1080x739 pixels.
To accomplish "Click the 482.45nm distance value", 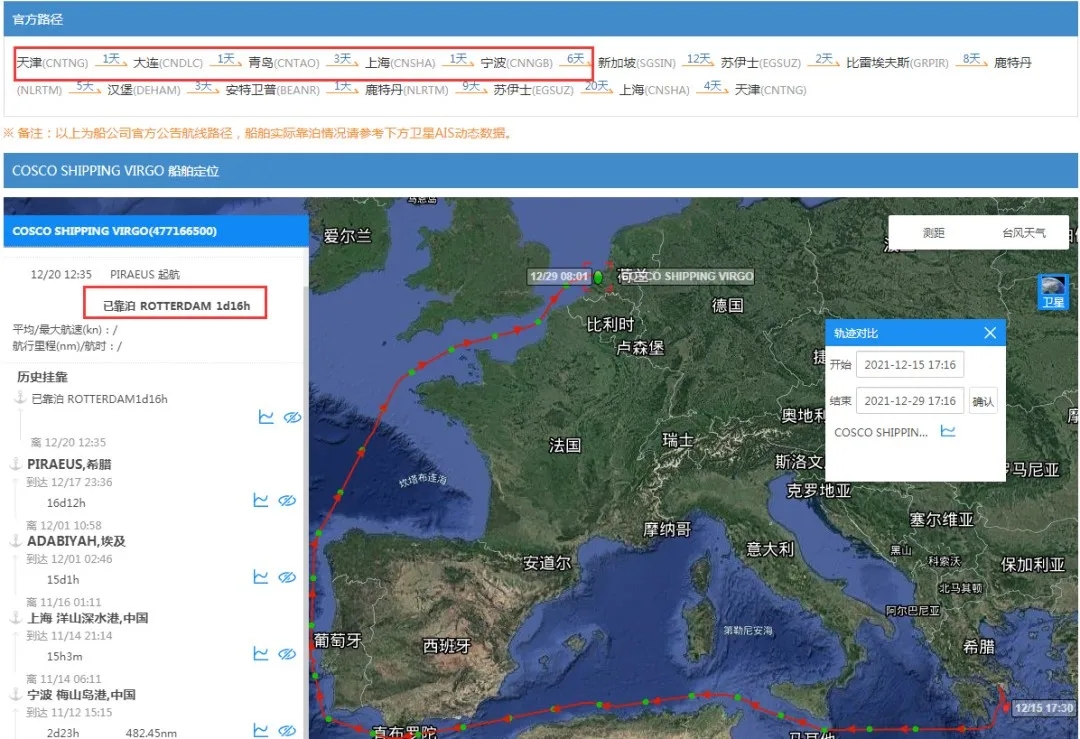I will click(151, 733).
